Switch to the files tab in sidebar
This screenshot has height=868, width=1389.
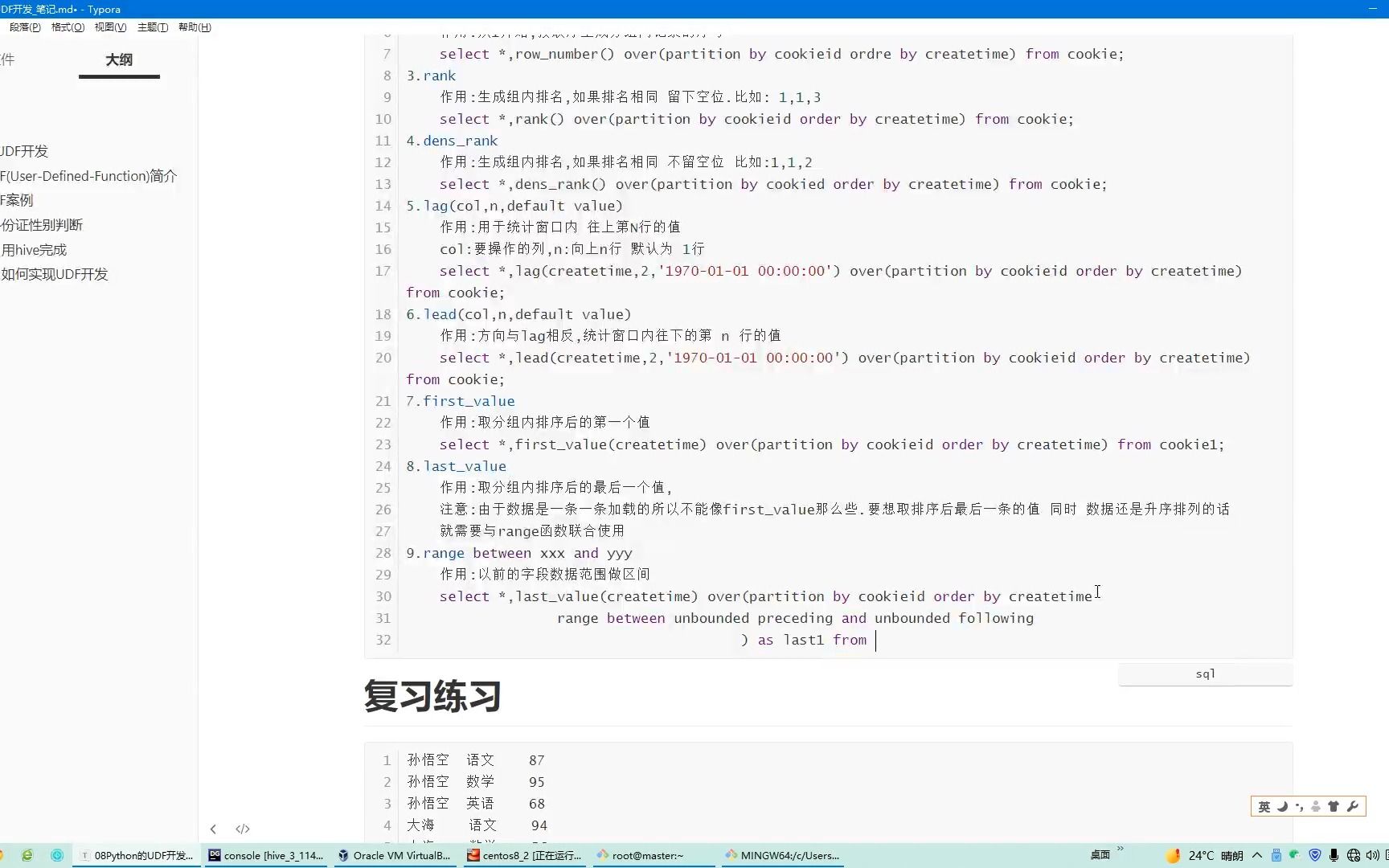7,59
